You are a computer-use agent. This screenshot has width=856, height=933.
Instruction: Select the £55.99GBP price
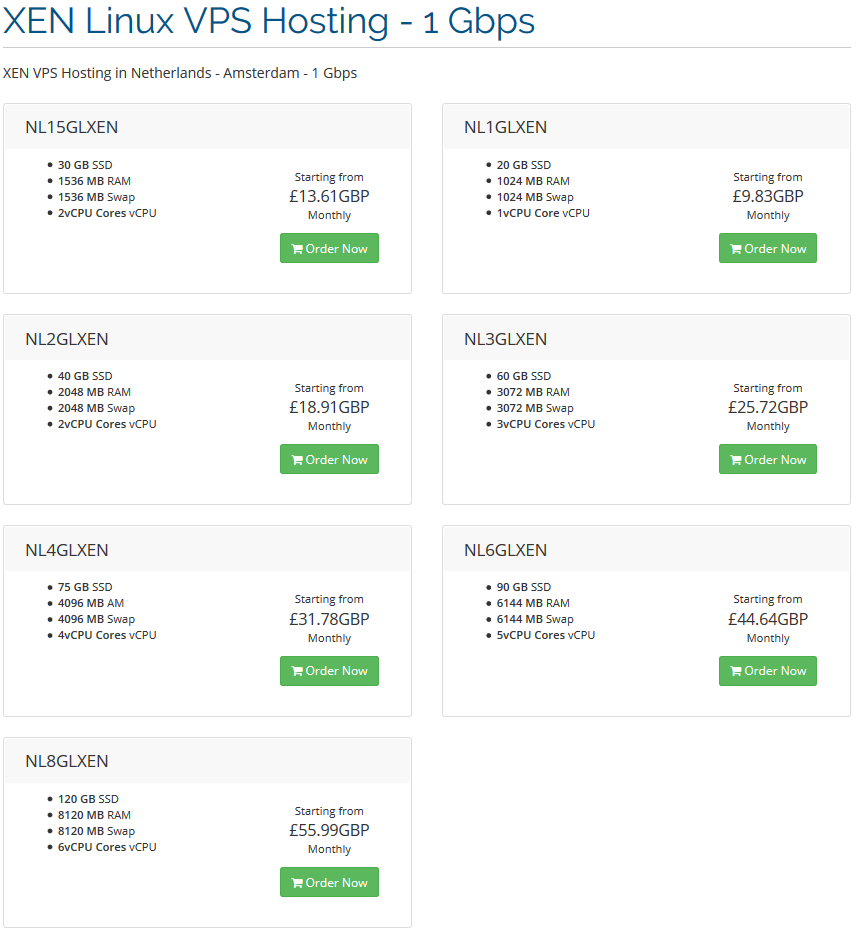(329, 831)
